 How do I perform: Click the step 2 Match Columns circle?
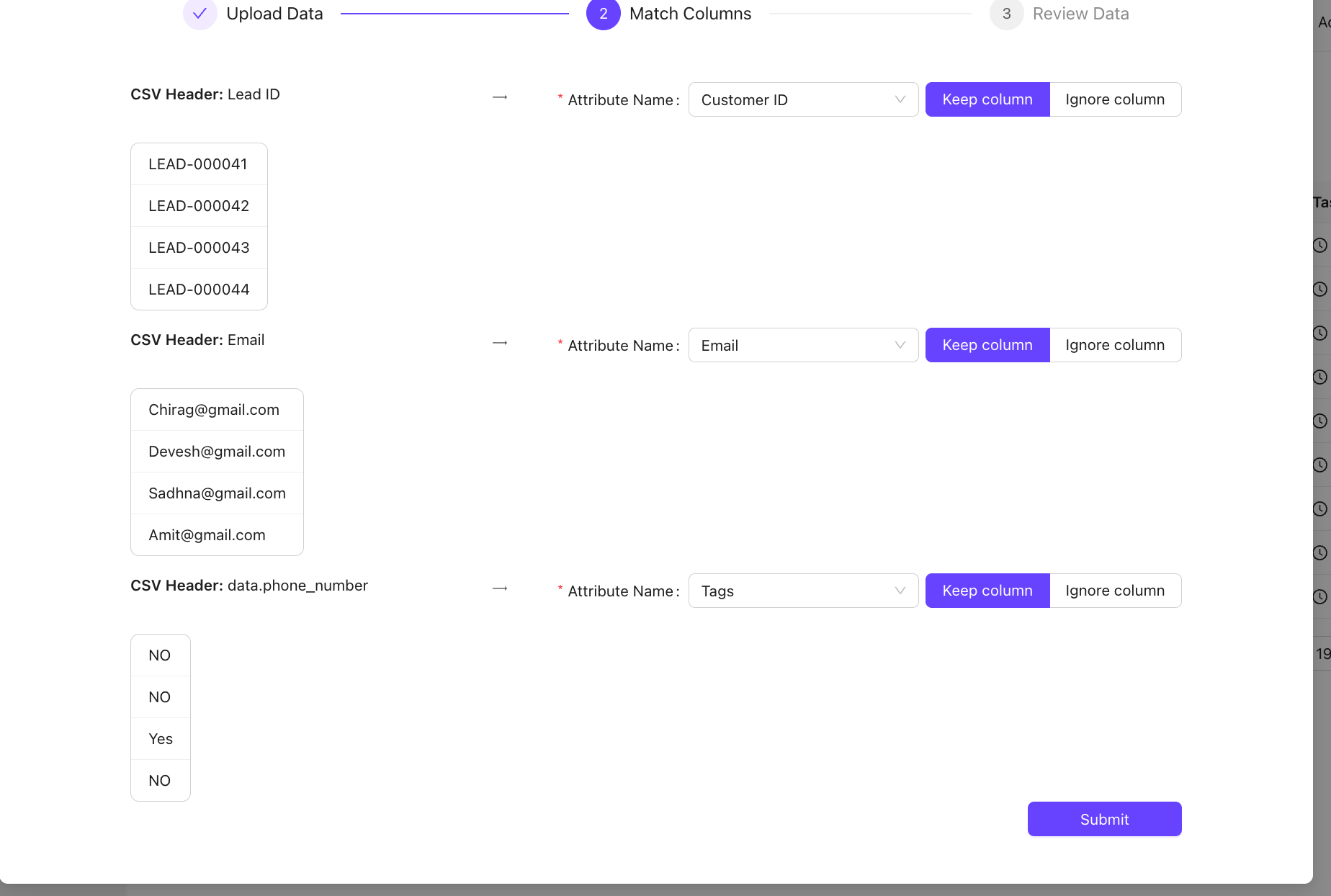(604, 14)
